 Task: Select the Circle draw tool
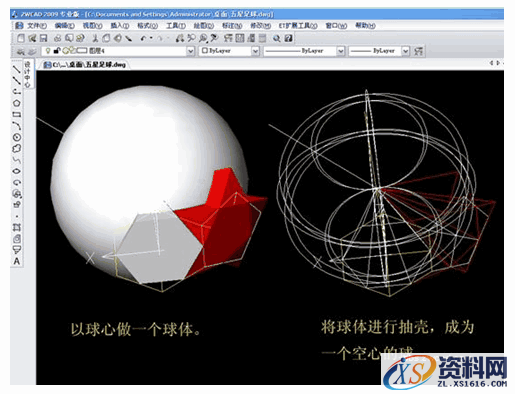pos(17,137)
